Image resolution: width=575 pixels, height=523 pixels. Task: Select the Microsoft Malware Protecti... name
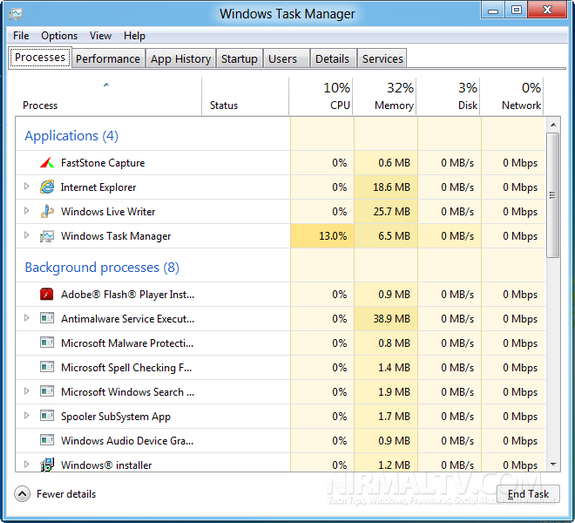pyautogui.click(x=127, y=343)
